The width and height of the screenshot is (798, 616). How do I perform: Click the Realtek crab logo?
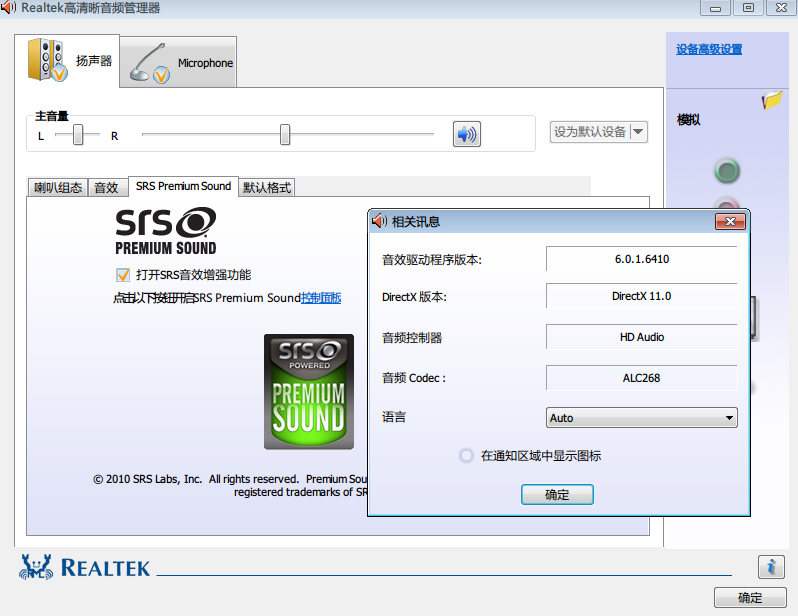[36, 567]
